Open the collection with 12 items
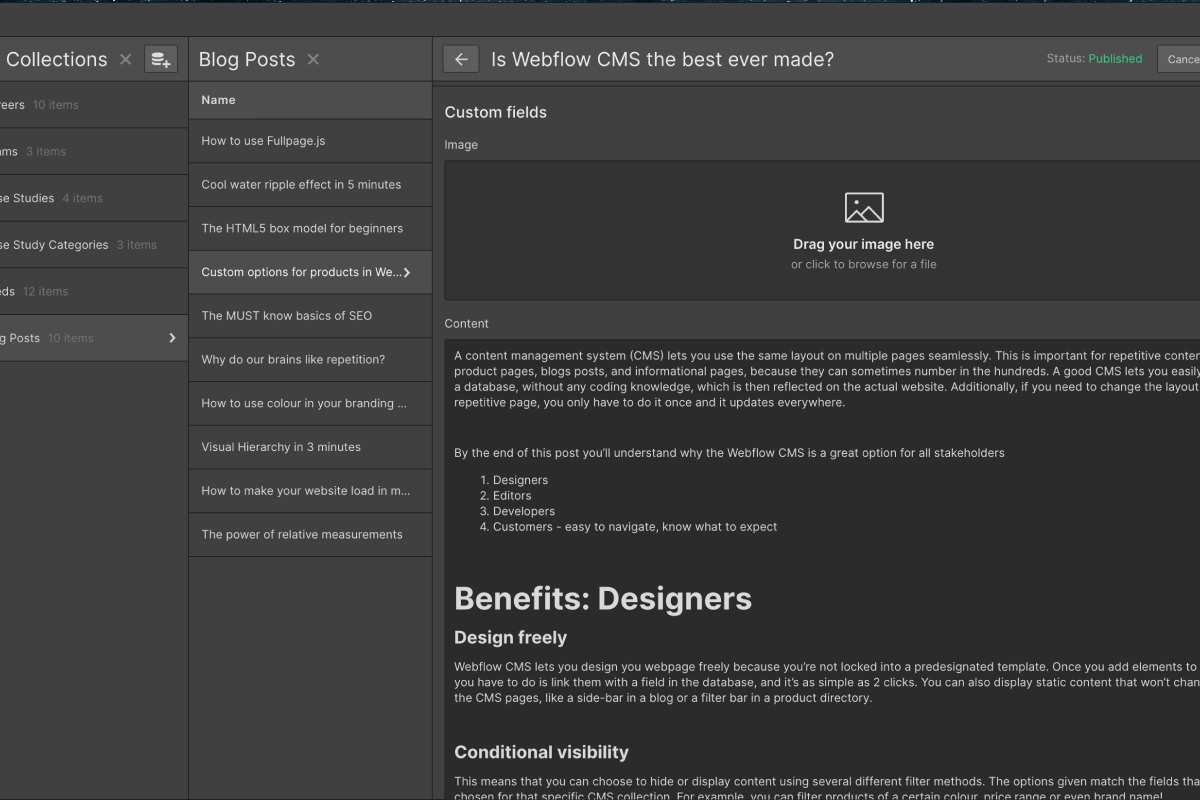1200x800 pixels. [x=94, y=292]
